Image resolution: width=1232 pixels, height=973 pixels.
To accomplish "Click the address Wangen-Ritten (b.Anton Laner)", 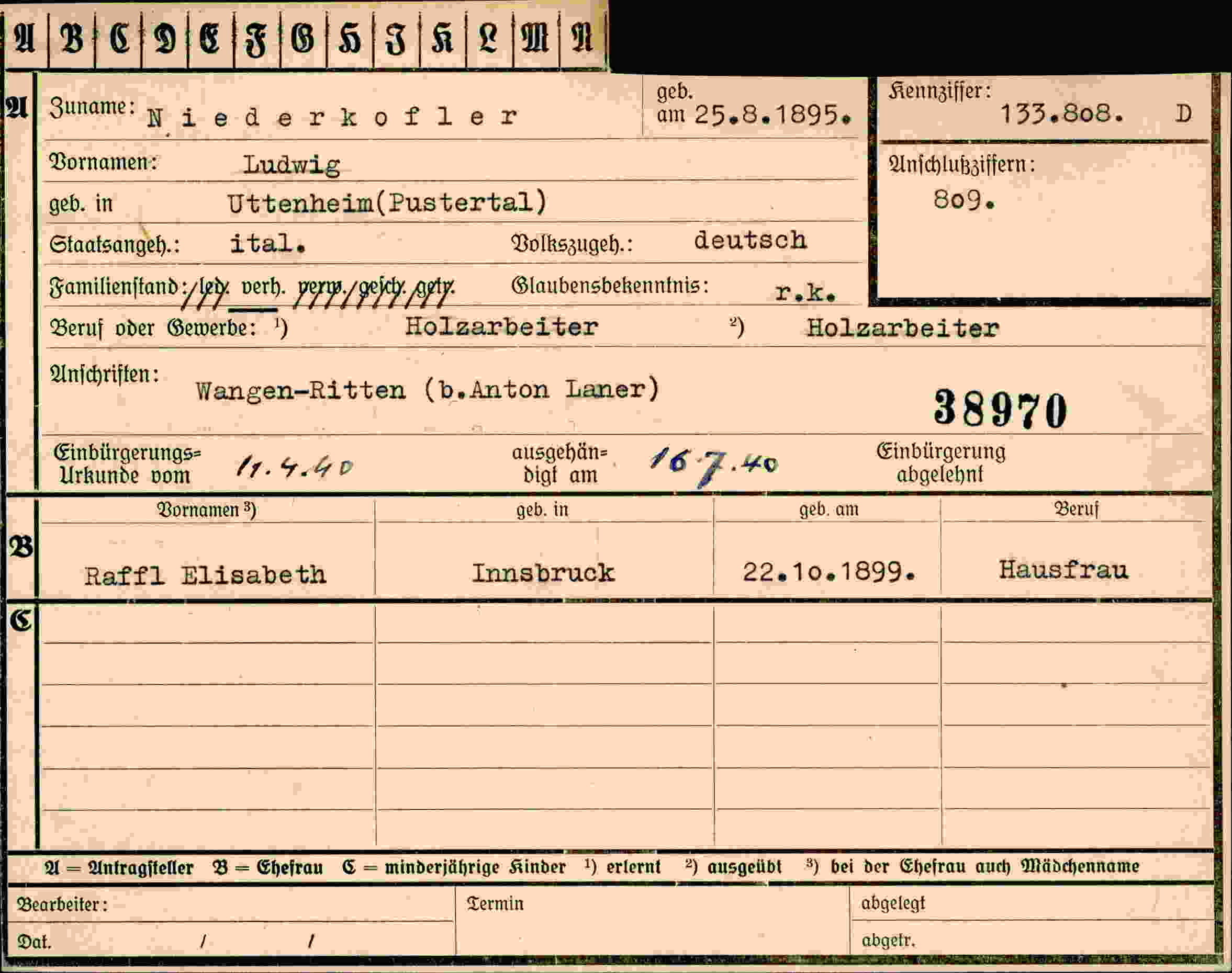I will pos(428,390).
